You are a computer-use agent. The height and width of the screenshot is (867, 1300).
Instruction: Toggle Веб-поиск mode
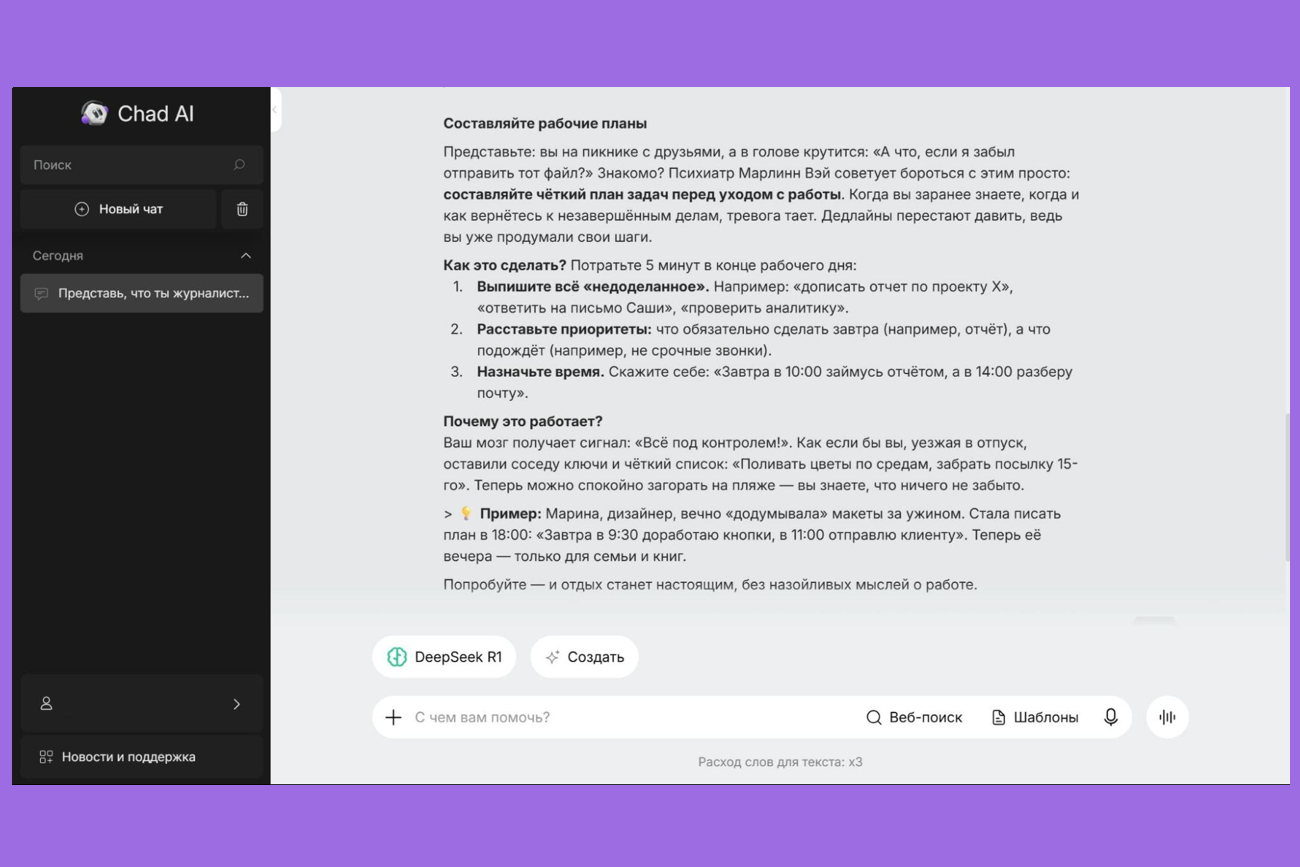913,717
